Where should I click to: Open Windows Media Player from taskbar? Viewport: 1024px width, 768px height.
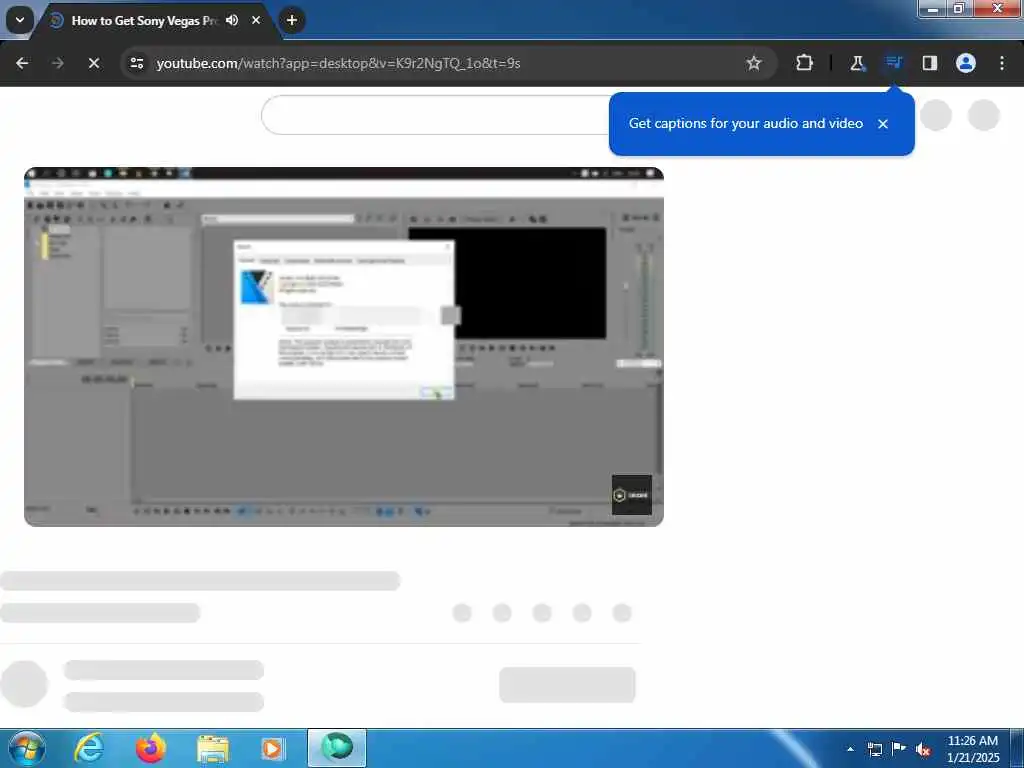coord(274,748)
